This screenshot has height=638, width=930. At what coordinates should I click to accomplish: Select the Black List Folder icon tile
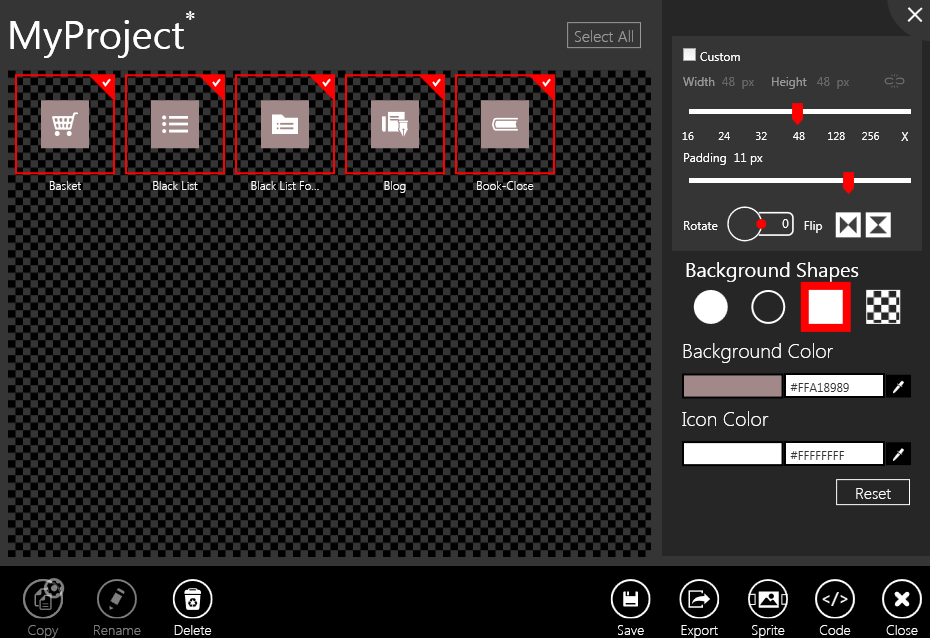(x=285, y=124)
